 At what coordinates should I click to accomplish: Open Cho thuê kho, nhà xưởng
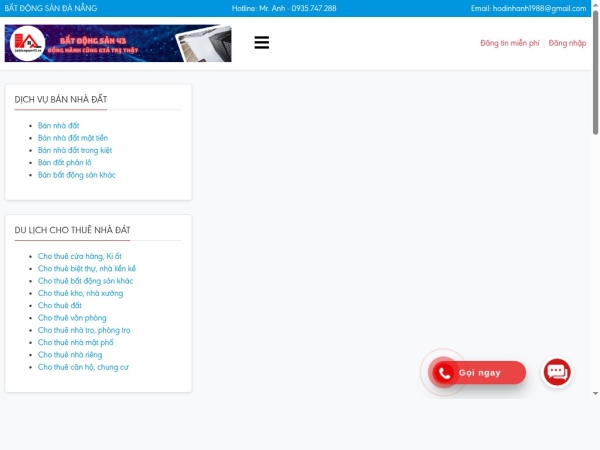[x=80, y=293]
